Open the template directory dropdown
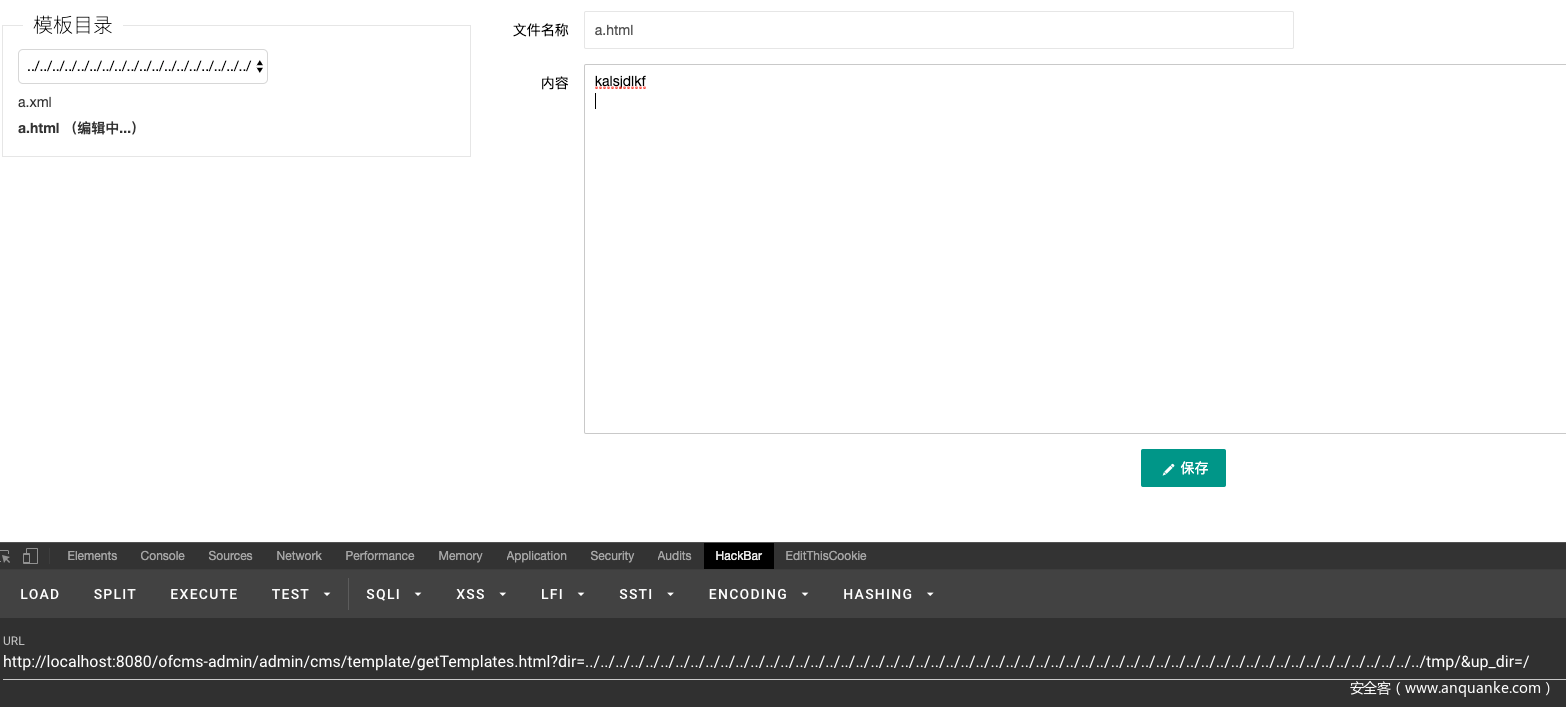 [x=143, y=66]
